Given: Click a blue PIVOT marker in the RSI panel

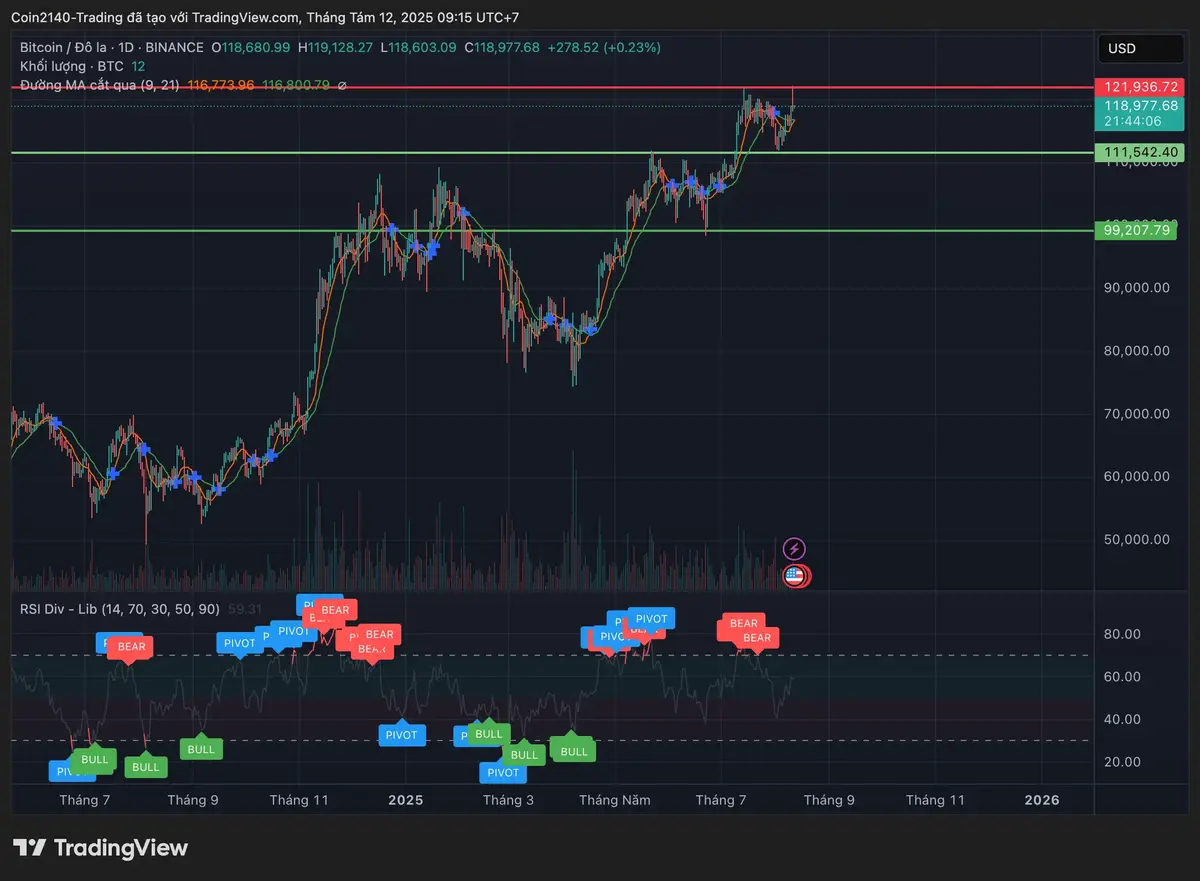Looking at the screenshot, I should coord(402,735).
